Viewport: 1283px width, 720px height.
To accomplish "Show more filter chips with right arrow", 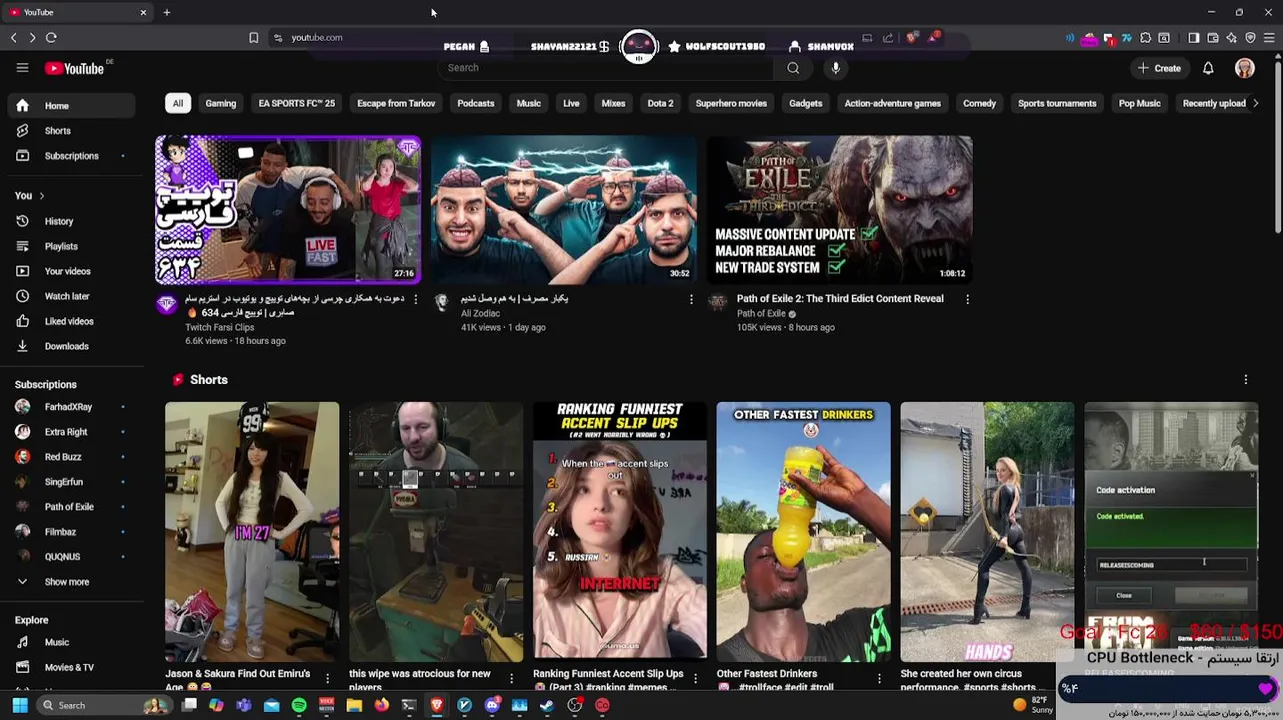I will coord(1256,103).
